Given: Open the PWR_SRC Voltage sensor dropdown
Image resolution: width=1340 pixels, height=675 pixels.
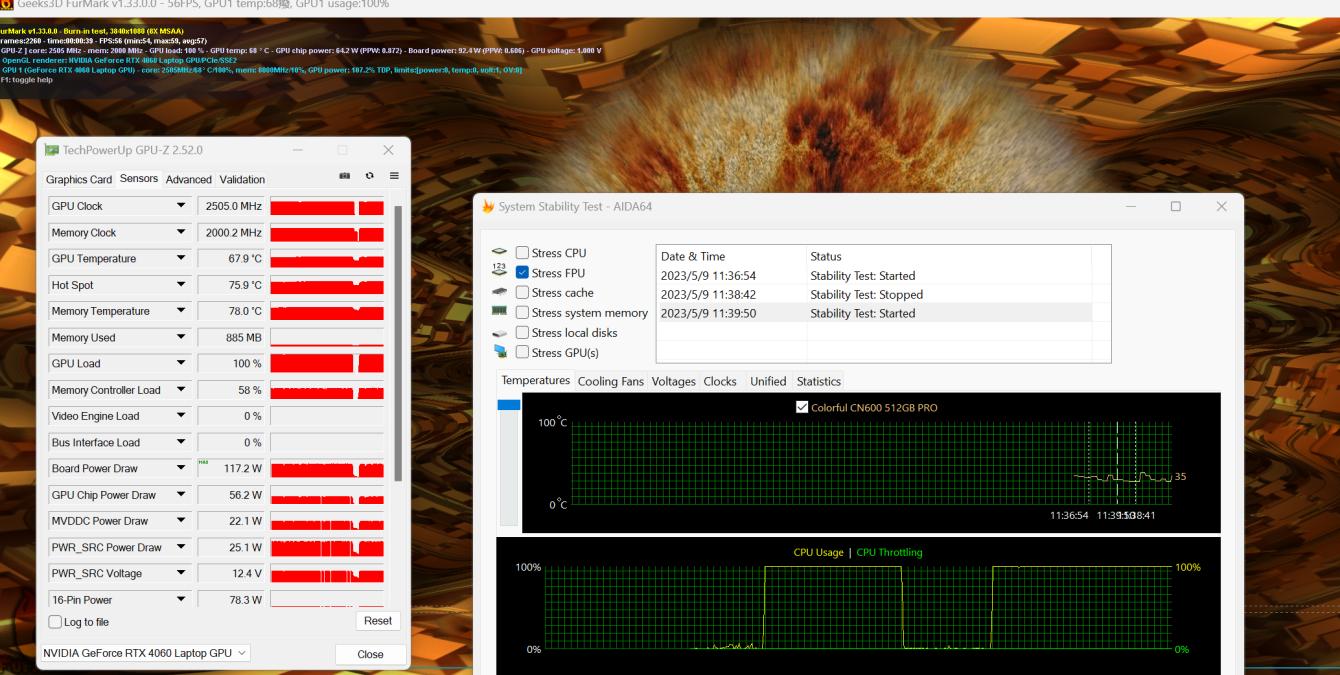Looking at the screenshot, I should (181, 573).
